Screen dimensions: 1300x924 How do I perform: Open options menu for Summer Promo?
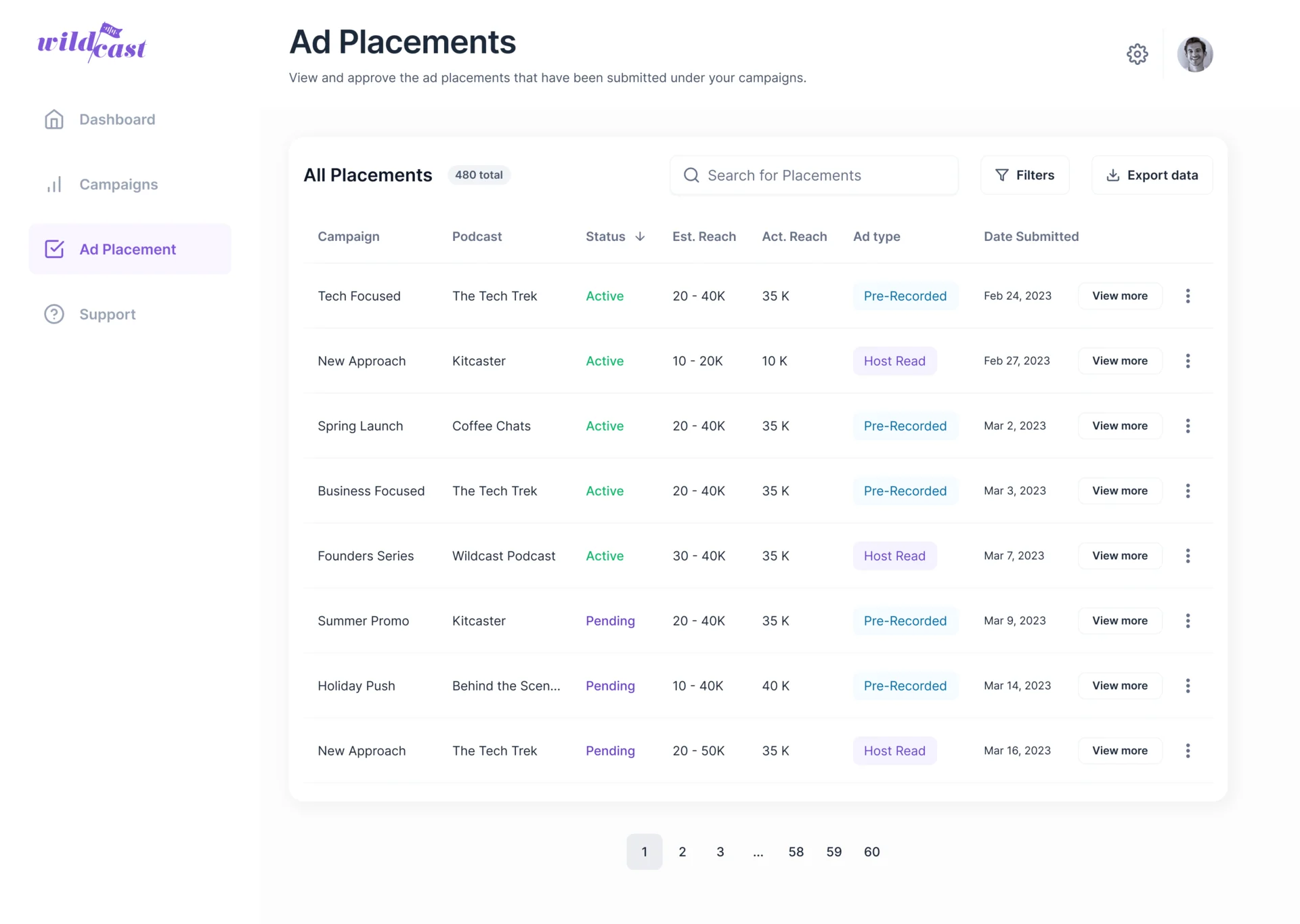pos(1188,621)
